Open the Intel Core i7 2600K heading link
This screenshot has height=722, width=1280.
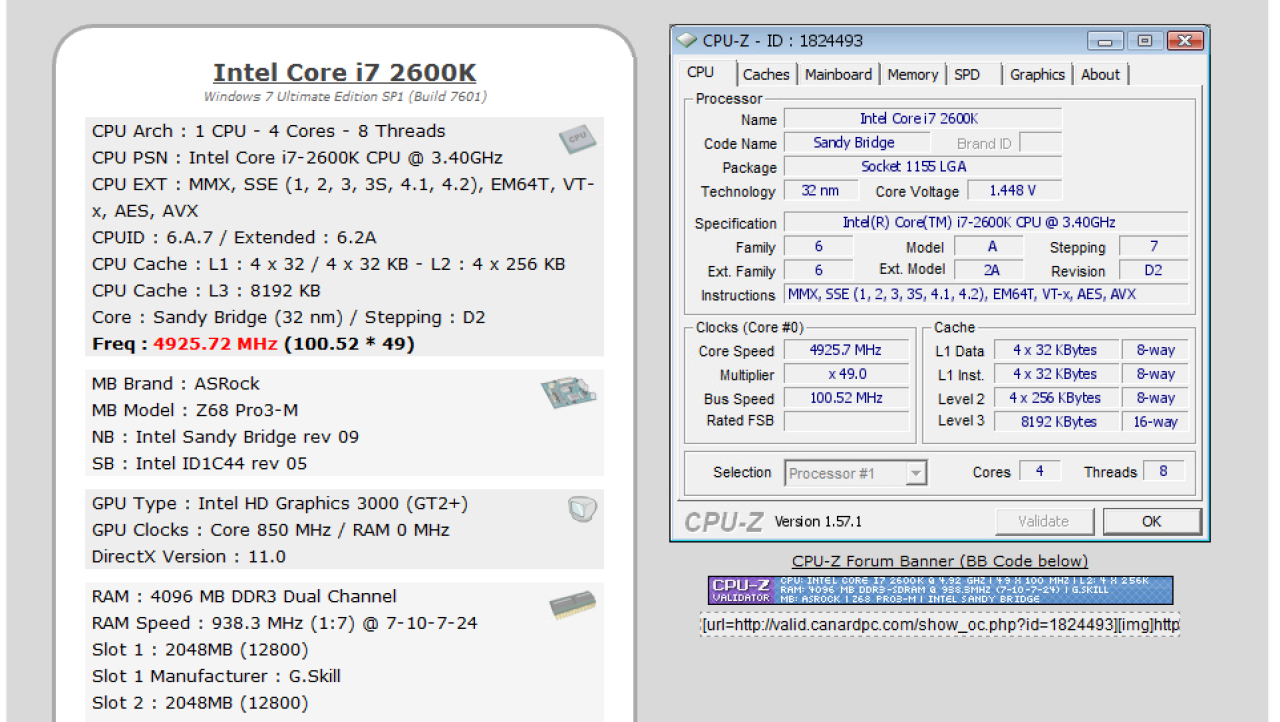pyautogui.click(x=345, y=73)
